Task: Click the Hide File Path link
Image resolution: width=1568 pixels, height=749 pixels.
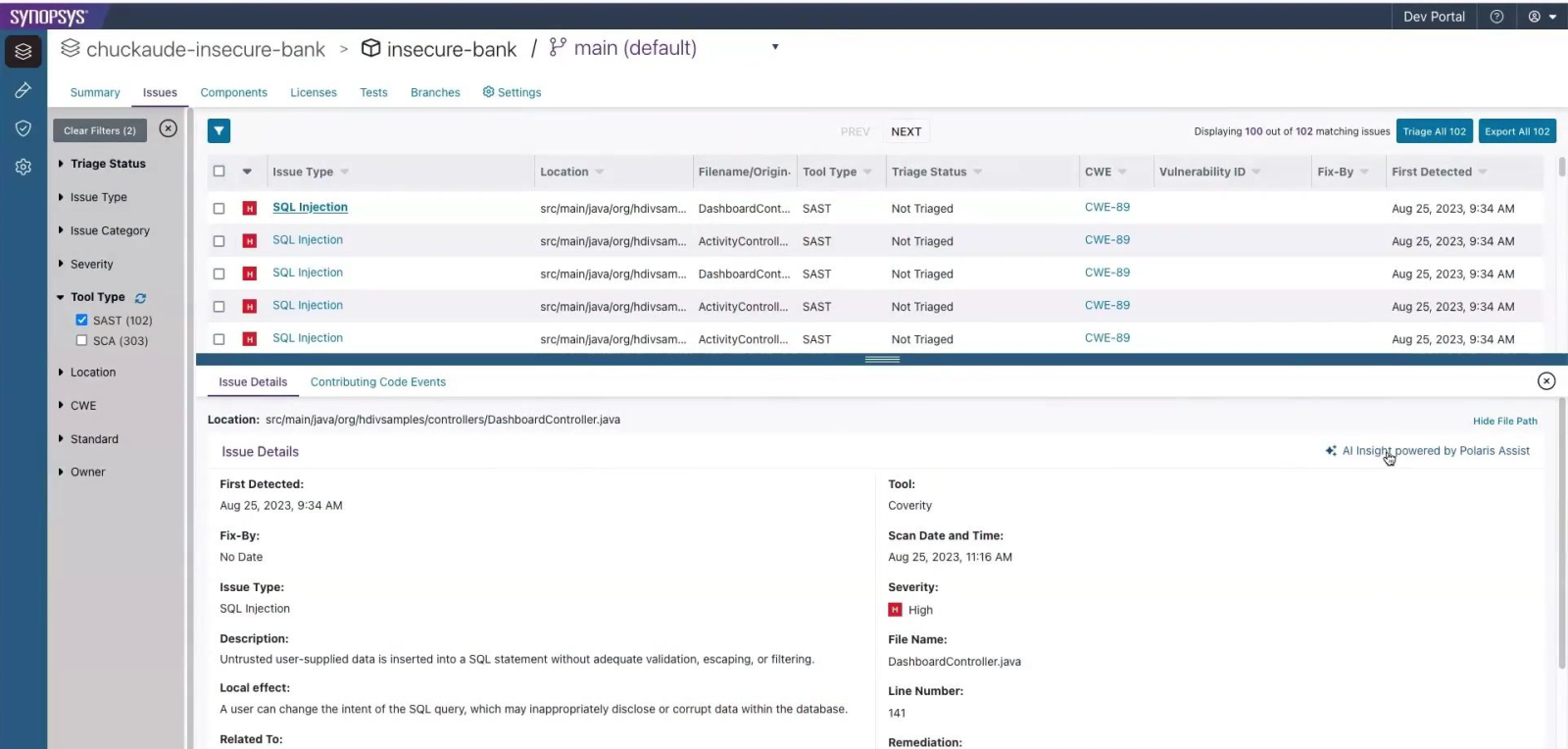Action: [x=1505, y=422]
